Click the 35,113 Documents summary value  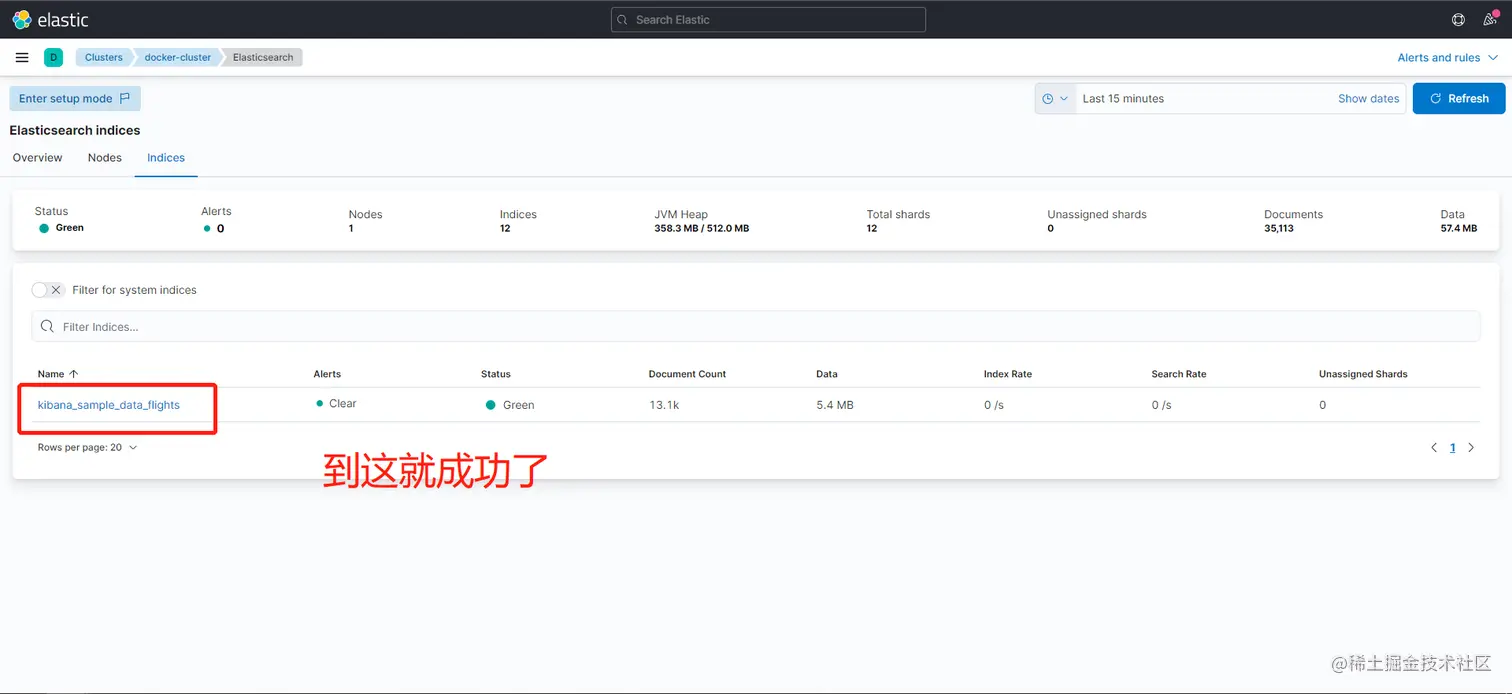tap(1279, 228)
